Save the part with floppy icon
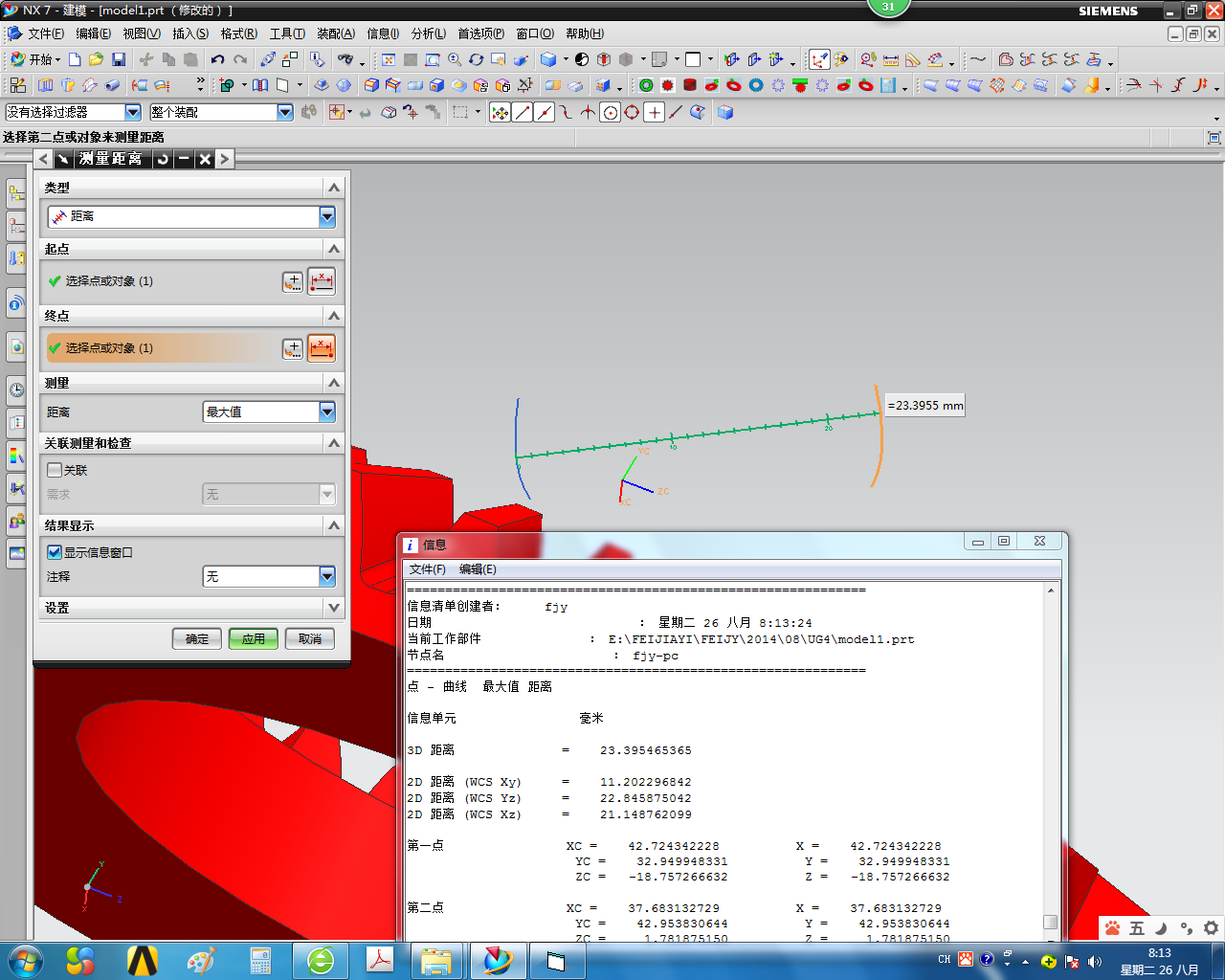 click(119, 59)
